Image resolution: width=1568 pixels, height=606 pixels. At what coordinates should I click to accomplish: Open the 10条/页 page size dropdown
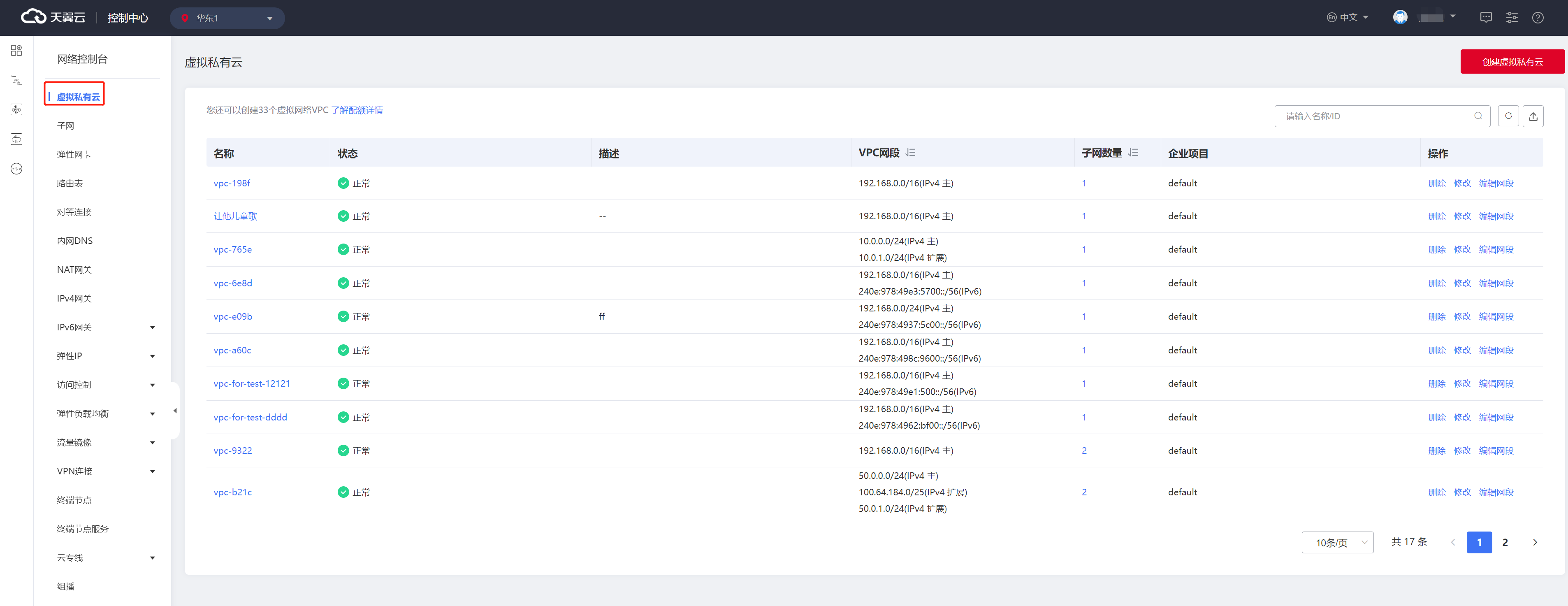1337,542
